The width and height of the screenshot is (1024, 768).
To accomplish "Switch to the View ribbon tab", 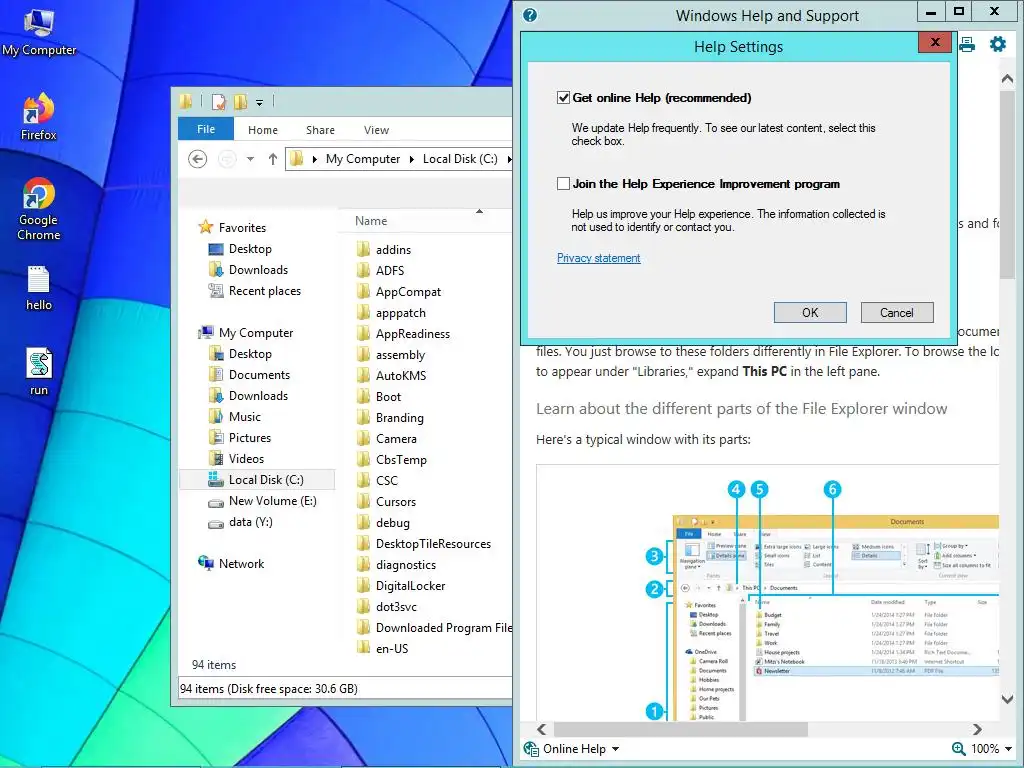I will point(376,130).
